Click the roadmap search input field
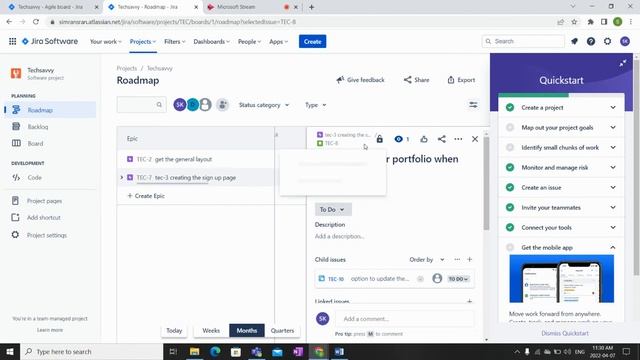The width and height of the screenshot is (640, 360). point(141,105)
